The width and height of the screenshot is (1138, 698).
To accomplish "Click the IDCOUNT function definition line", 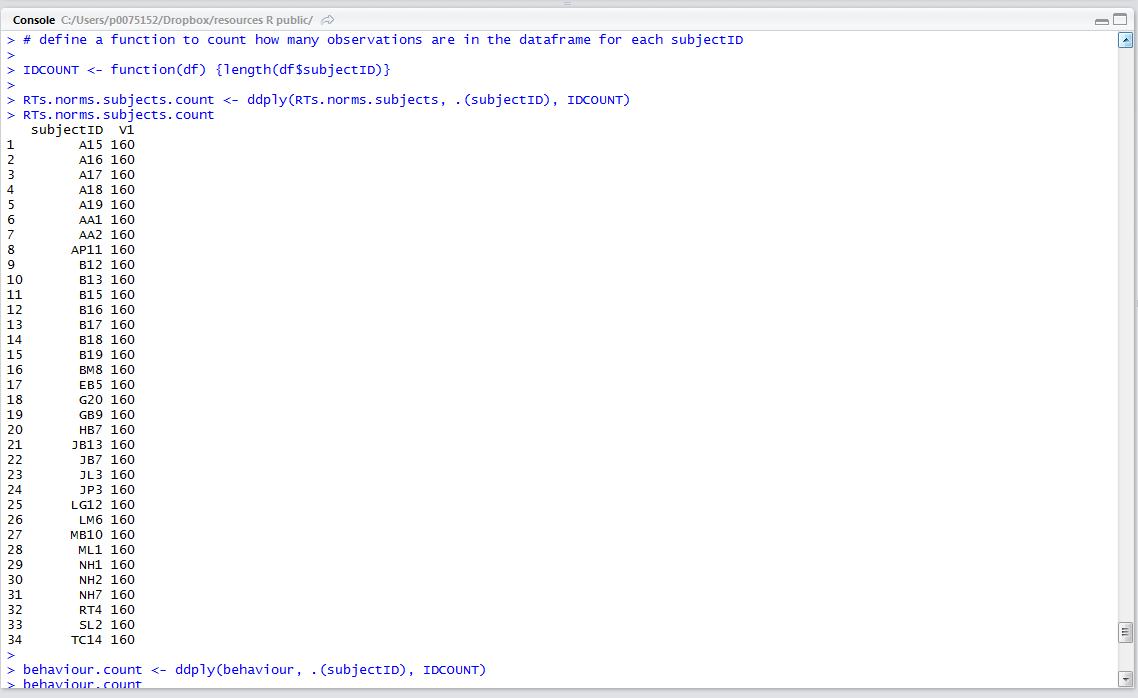I will (x=206, y=70).
